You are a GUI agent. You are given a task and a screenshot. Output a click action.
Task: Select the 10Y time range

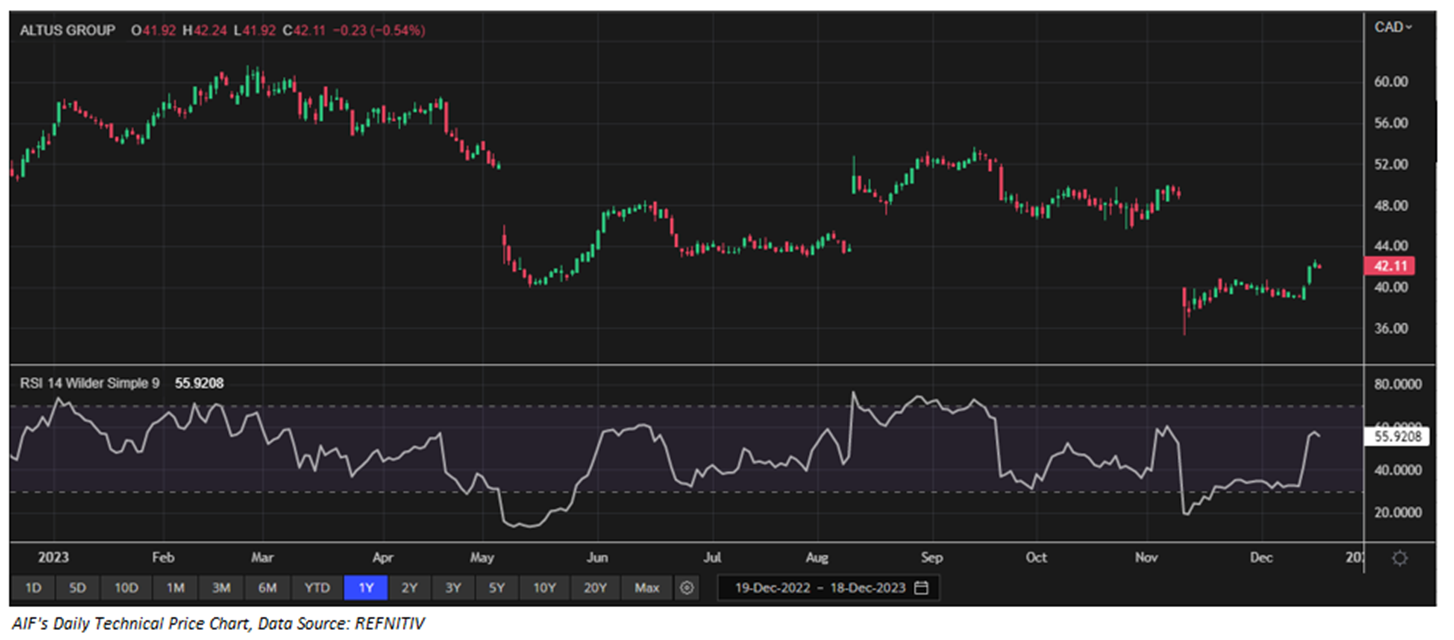pyautogui.click(x=544, y=588)
